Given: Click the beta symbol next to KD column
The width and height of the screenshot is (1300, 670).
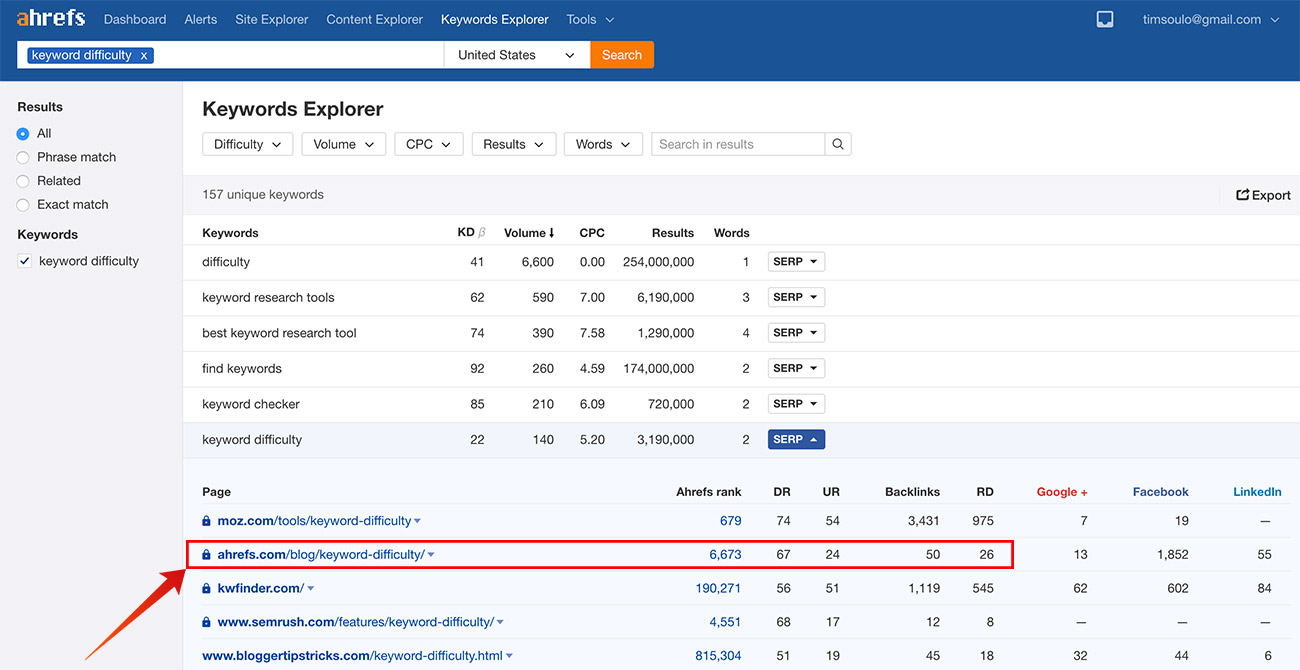Looking at the screenshot, I should coord(482,231).
